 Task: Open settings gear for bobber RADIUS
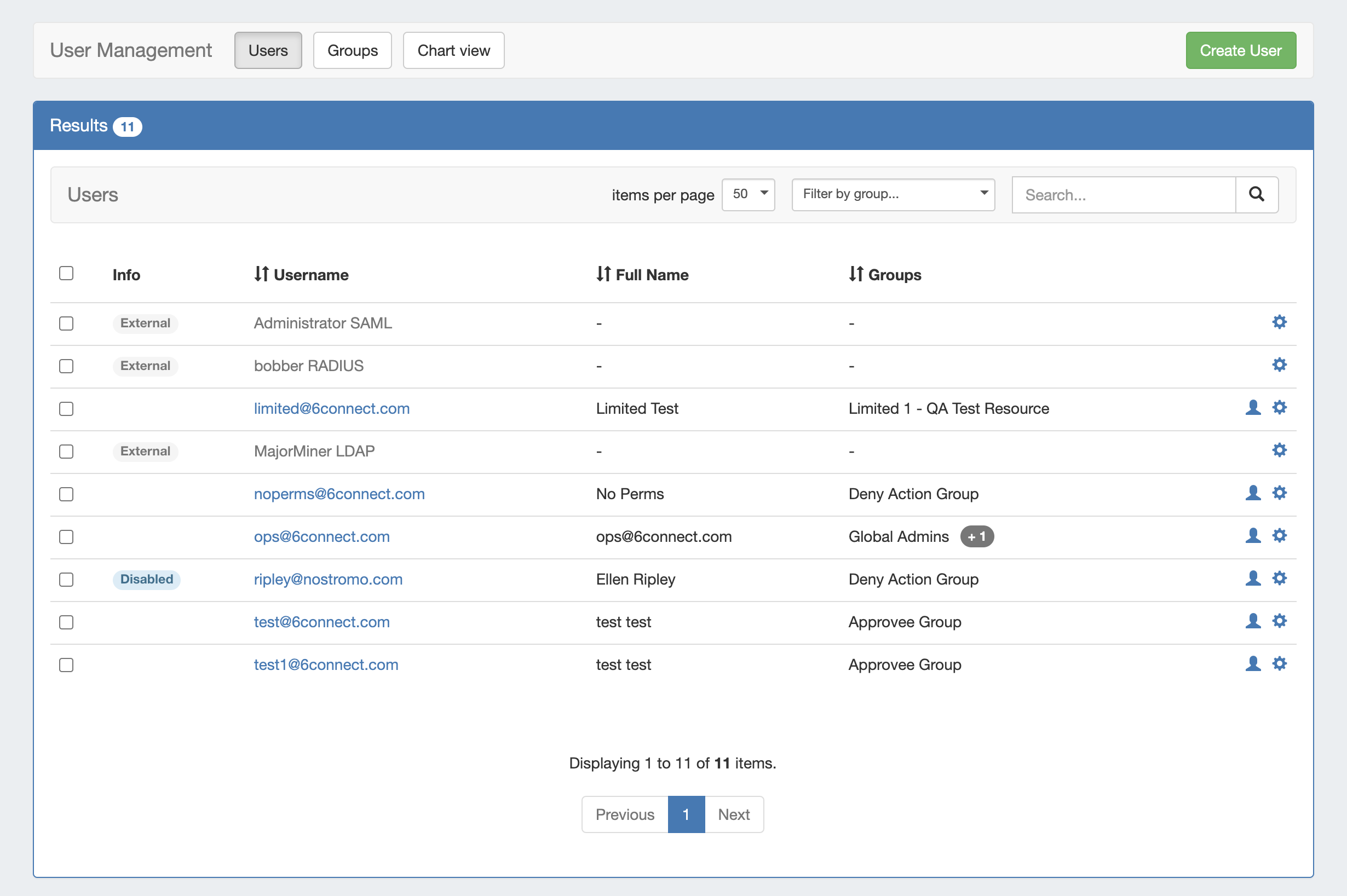pyautogui.click(x=1279, y=365)
